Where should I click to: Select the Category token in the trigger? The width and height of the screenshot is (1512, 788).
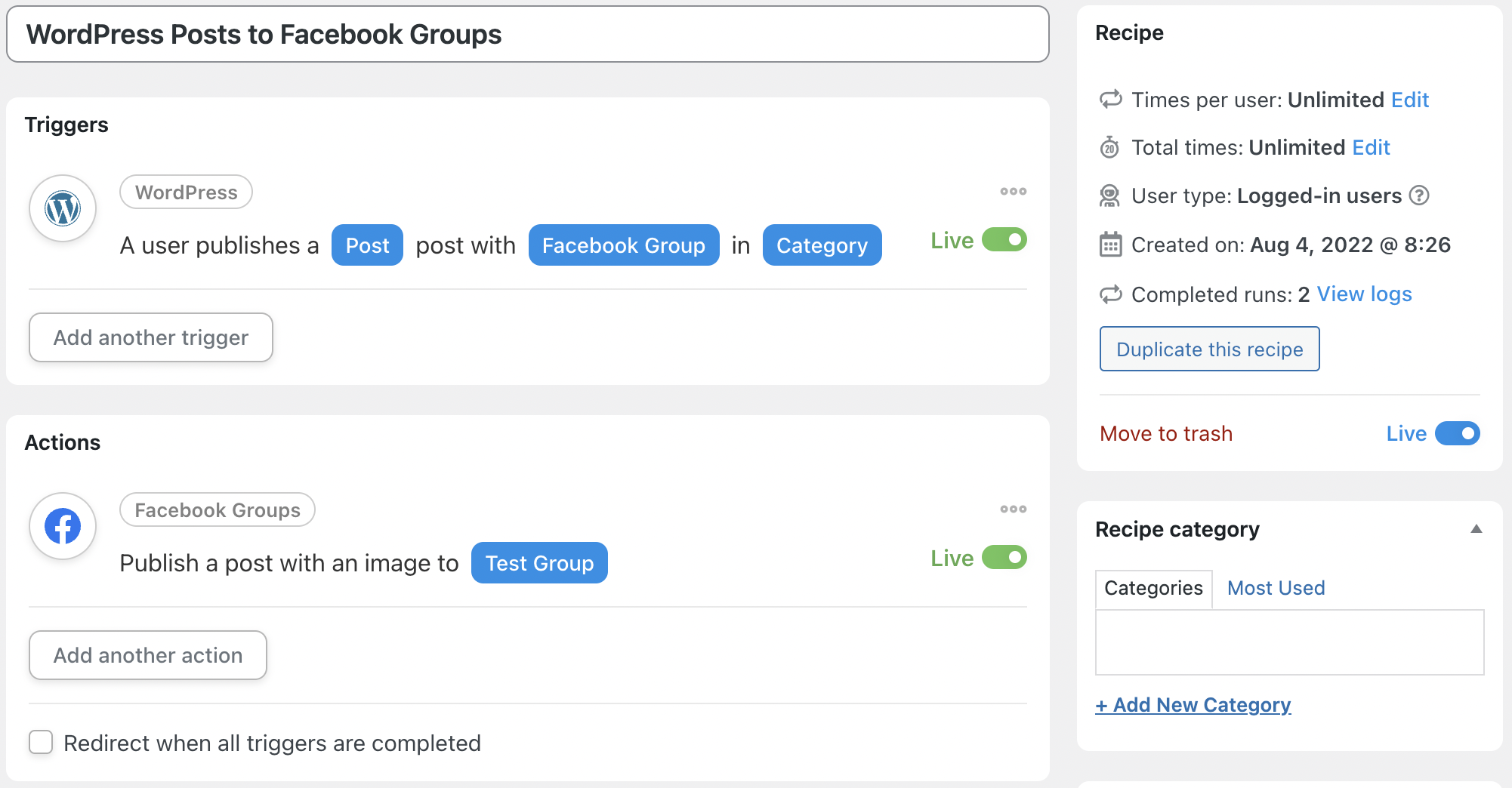pos(822,245)
